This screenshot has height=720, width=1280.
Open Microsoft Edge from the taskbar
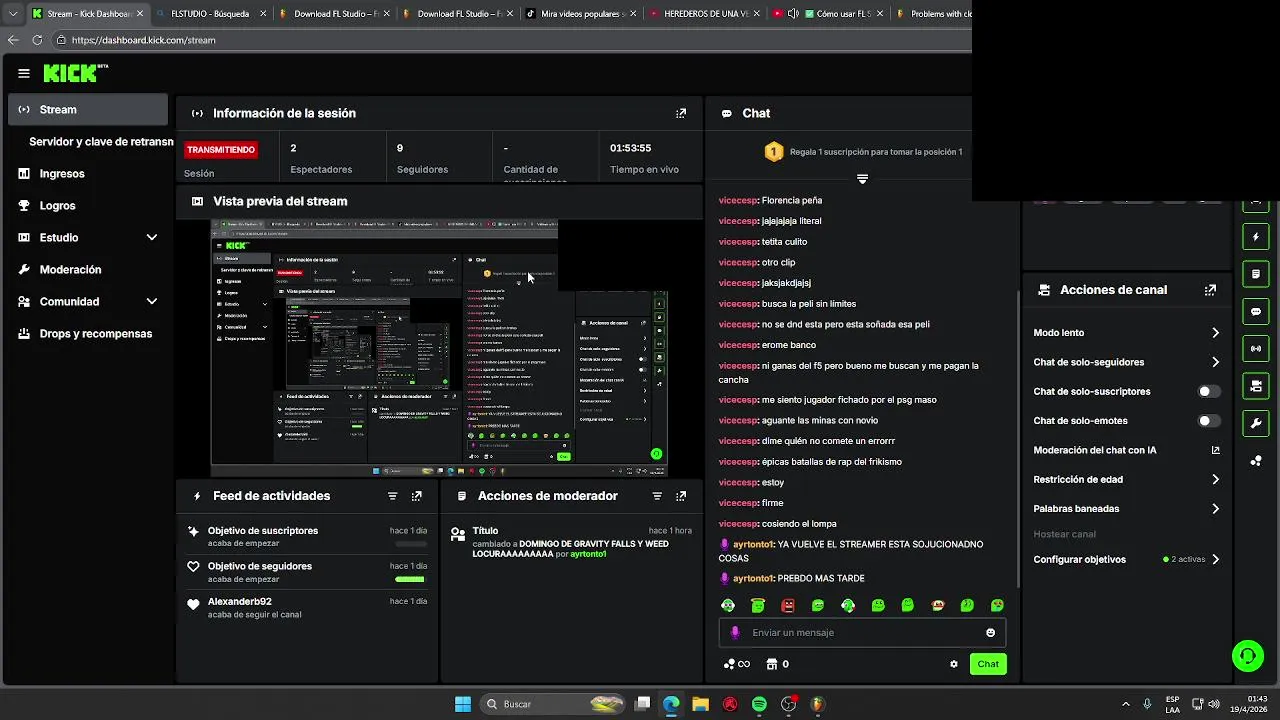[671, 704]
